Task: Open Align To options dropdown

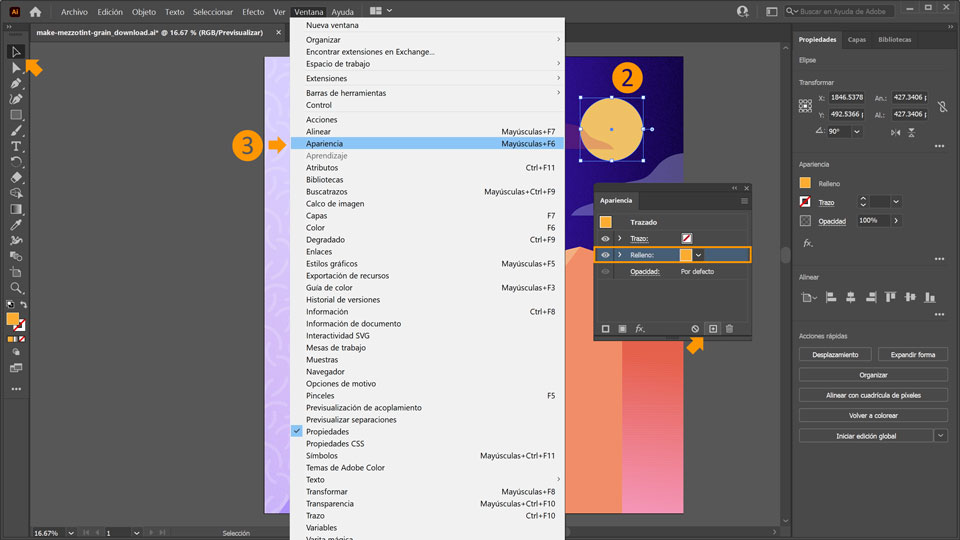Action: coord(809,298)
